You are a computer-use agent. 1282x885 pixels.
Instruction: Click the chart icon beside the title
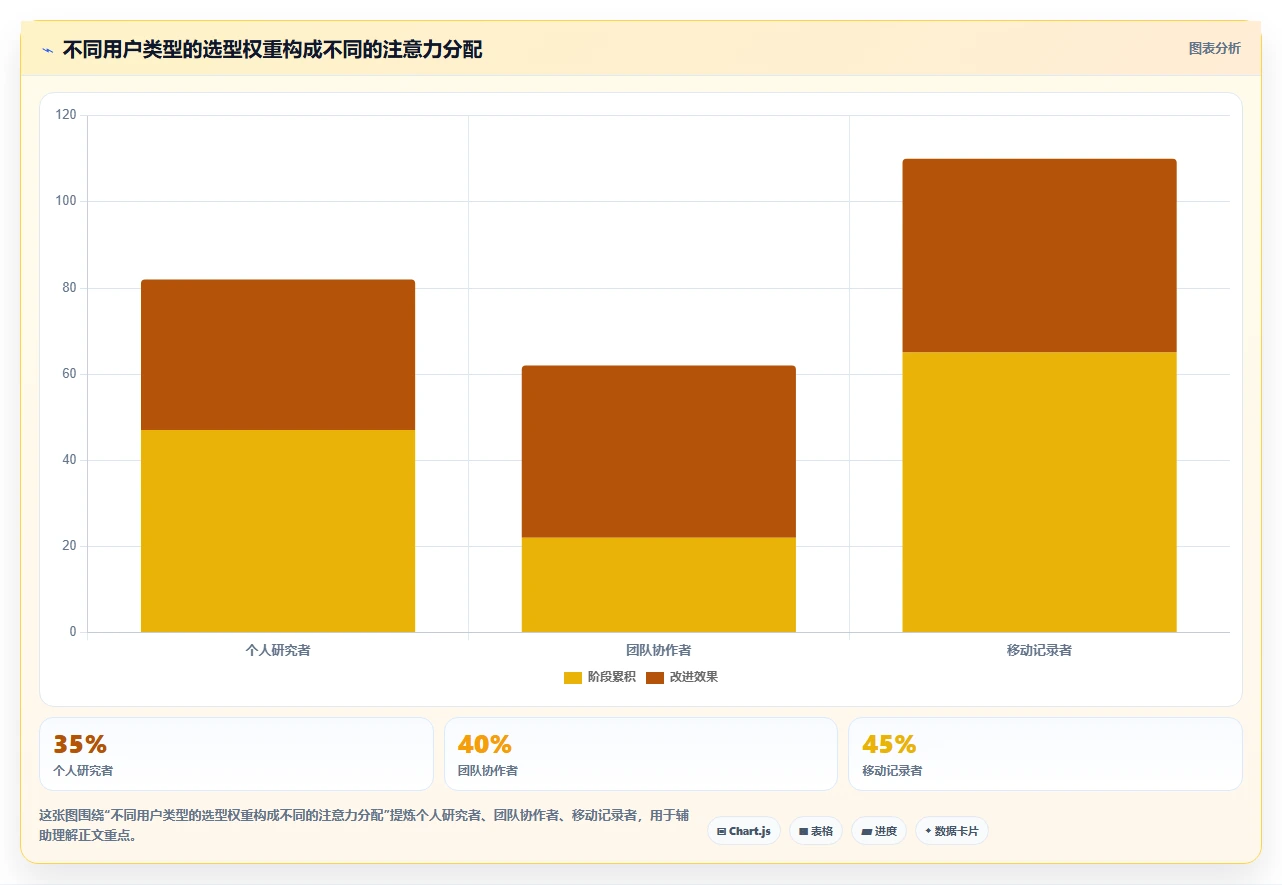47,49
